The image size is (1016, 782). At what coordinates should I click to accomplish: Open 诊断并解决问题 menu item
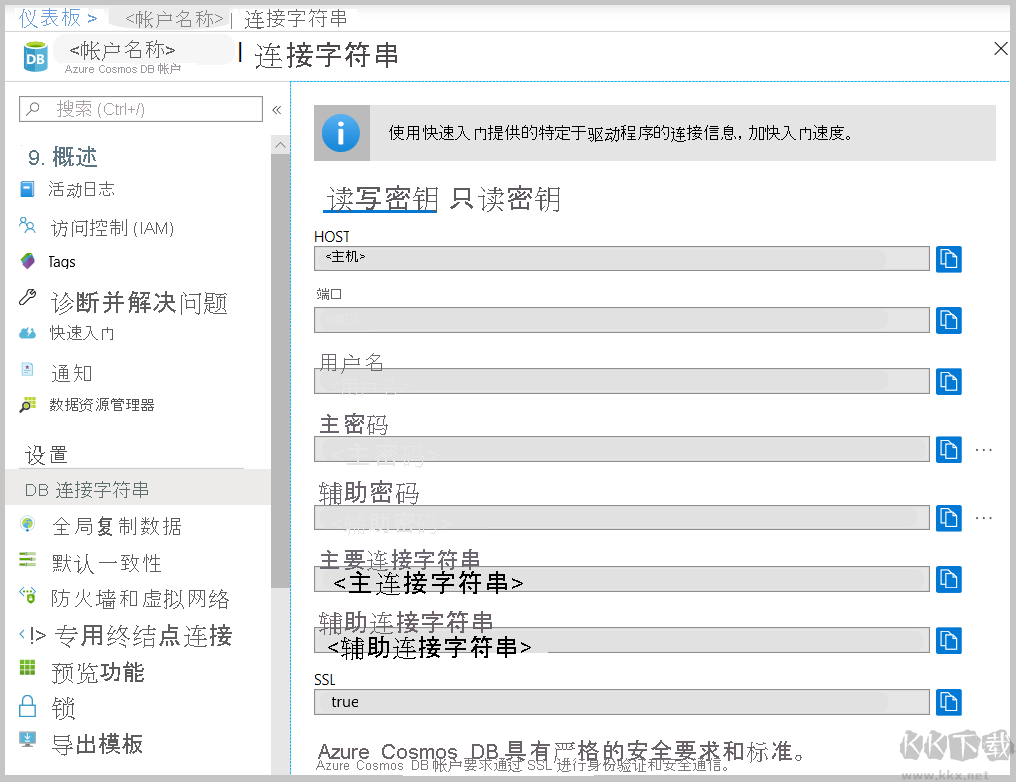point(139,303)
